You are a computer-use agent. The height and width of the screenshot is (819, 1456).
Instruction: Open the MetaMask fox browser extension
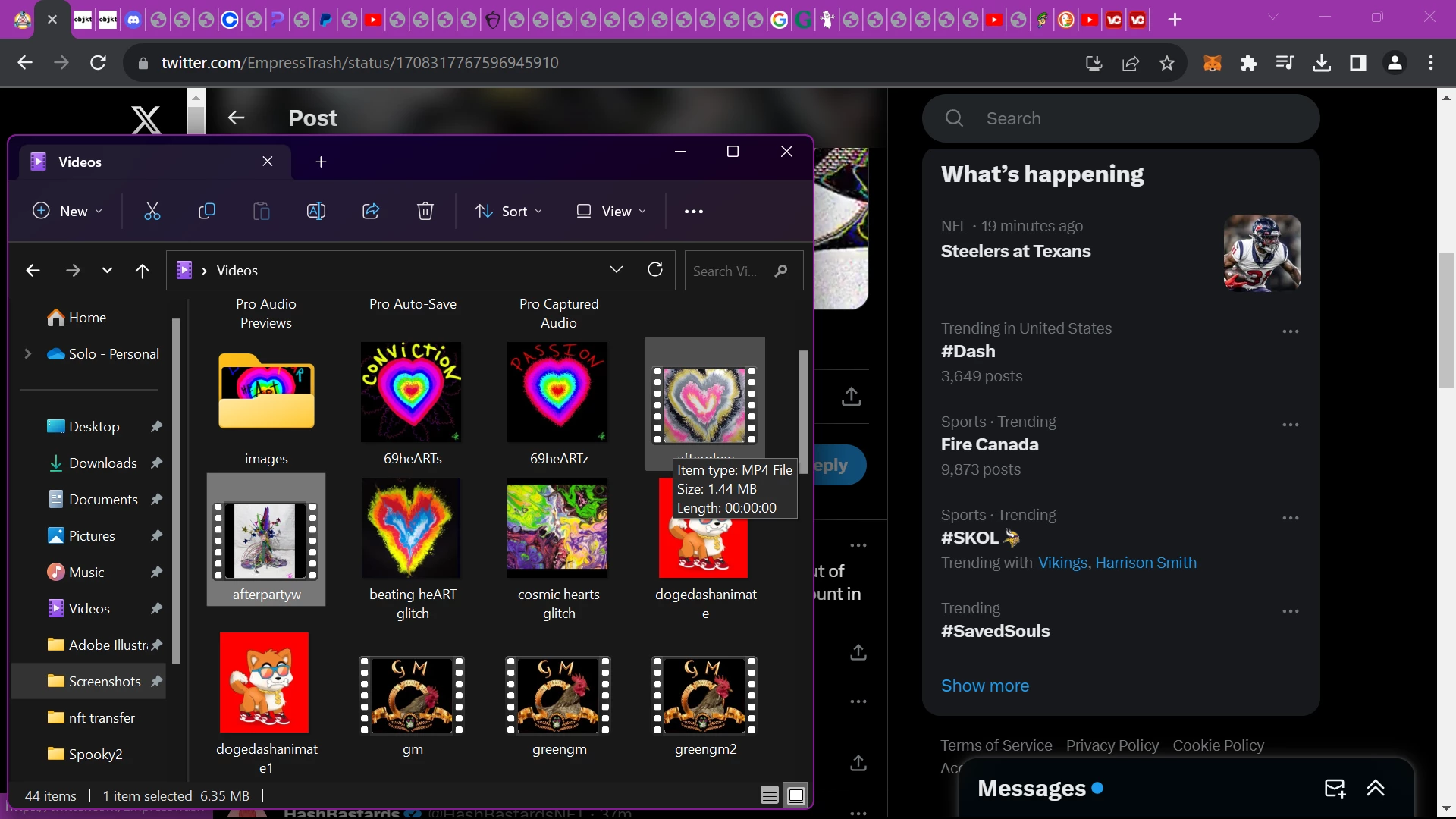[1212, 63]
